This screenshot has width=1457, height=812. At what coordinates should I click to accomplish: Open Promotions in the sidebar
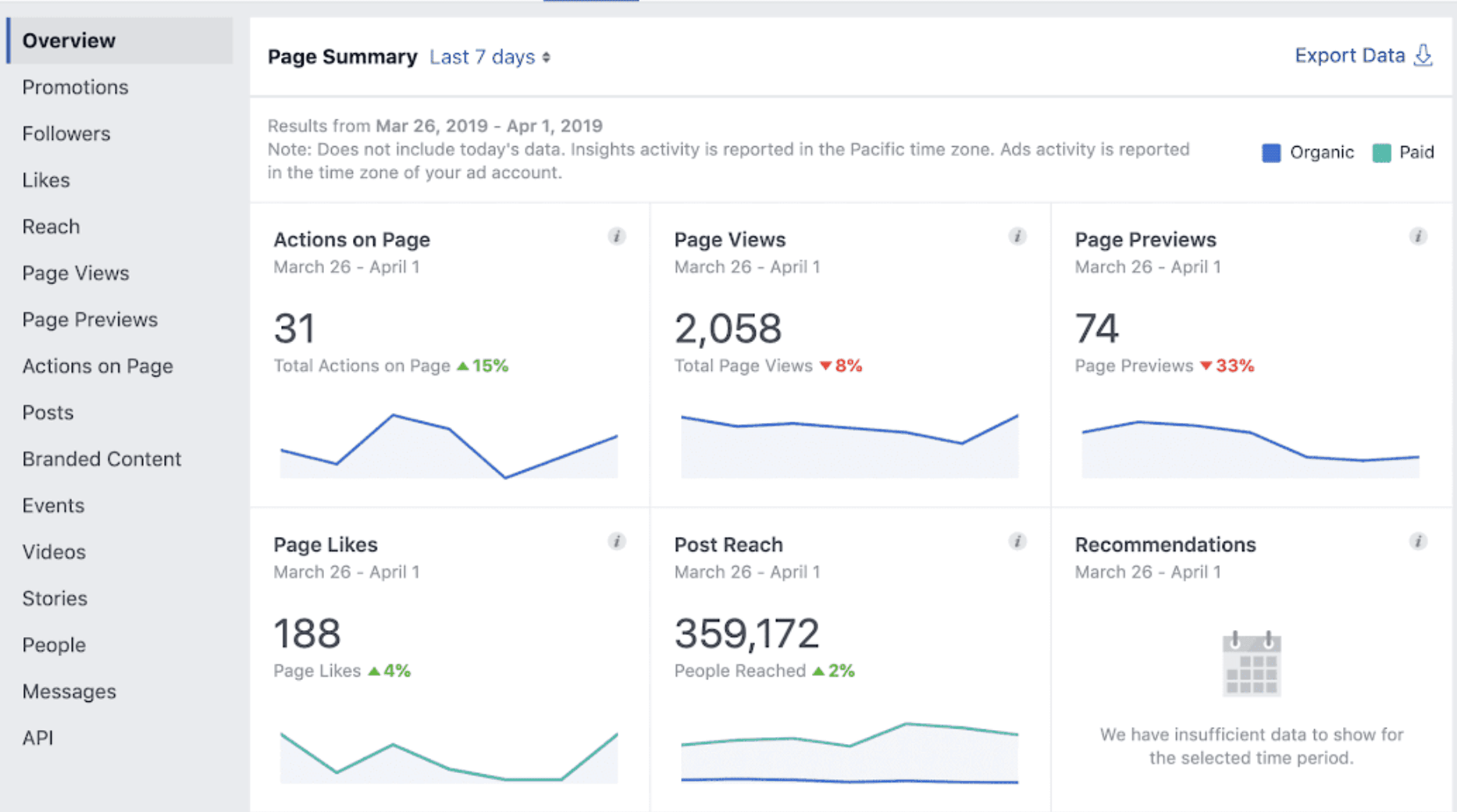[x=75, y=87]
